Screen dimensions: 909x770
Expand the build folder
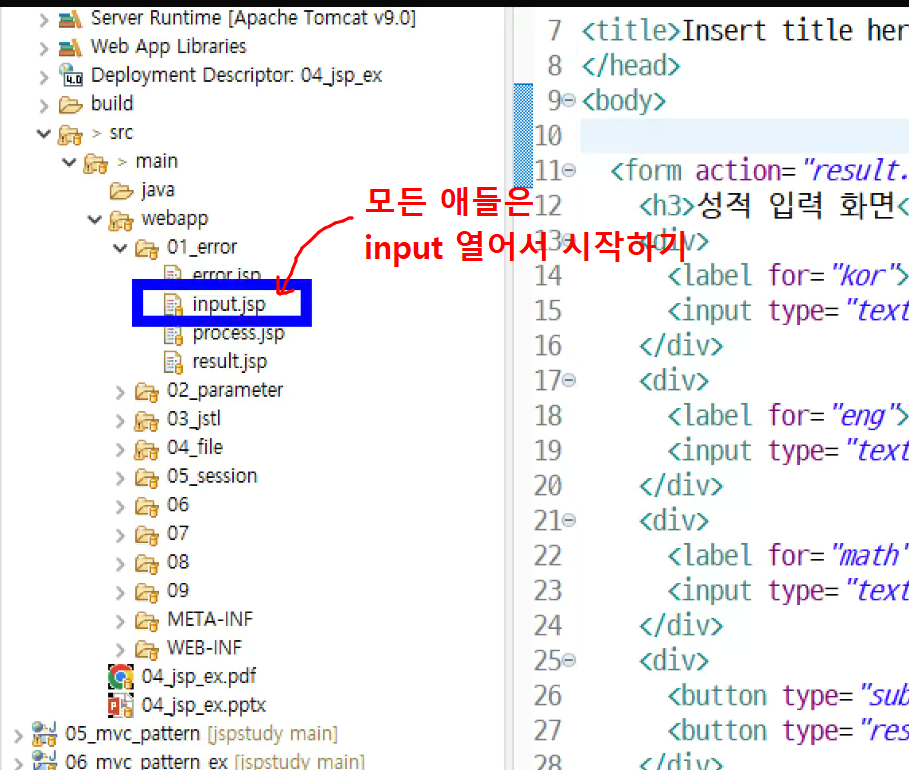[x=43, y=106]
